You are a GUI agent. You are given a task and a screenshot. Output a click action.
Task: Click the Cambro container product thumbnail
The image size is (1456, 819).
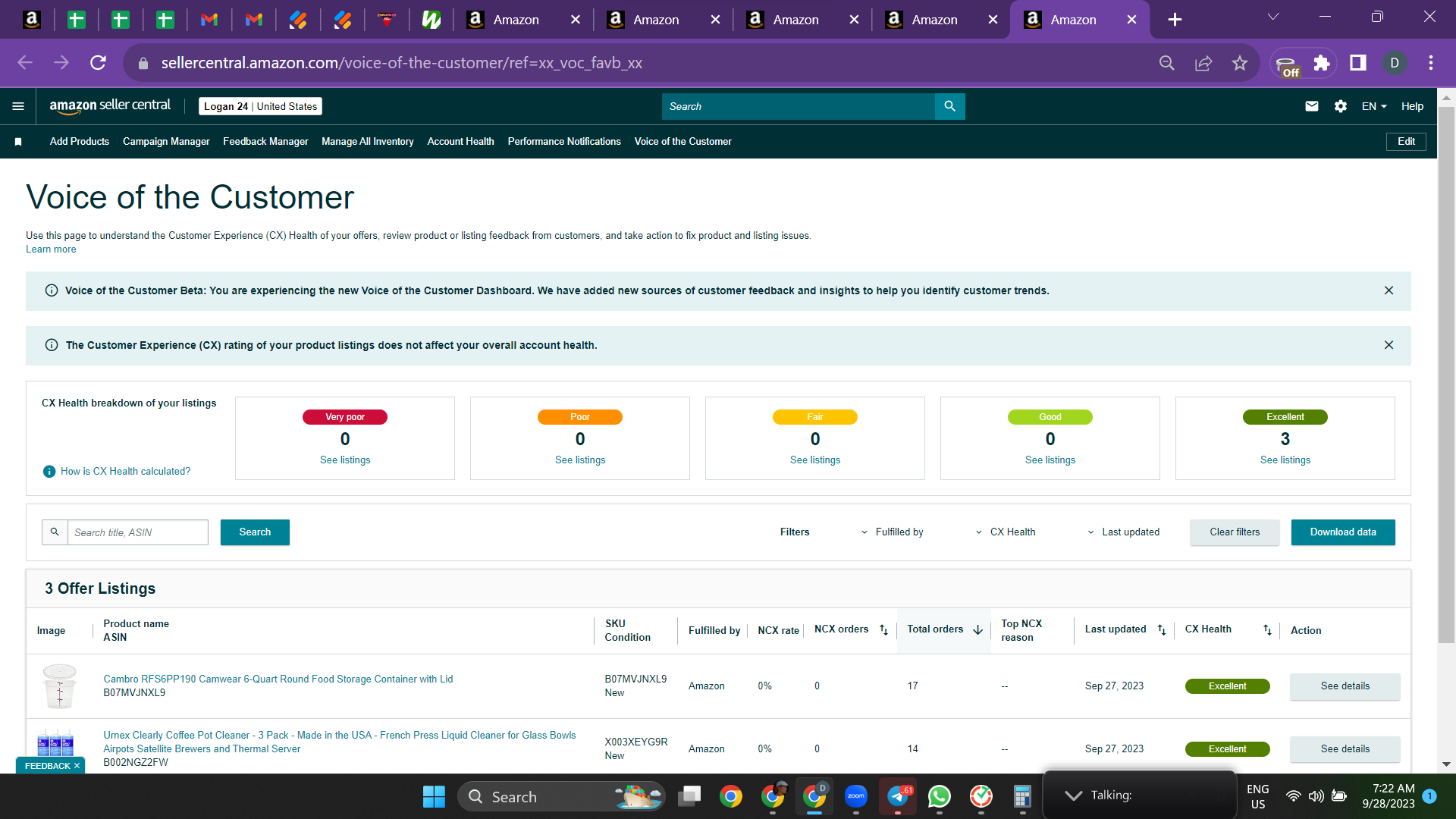click(x=59, y=686)
